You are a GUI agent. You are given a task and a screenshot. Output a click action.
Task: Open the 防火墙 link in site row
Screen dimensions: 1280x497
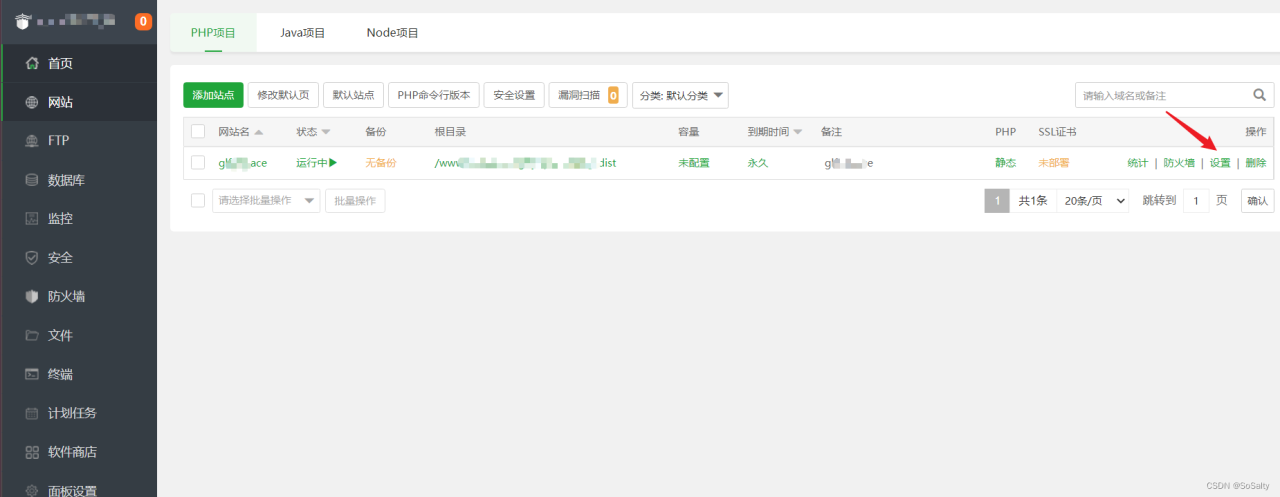click(x=1178, y=162)
